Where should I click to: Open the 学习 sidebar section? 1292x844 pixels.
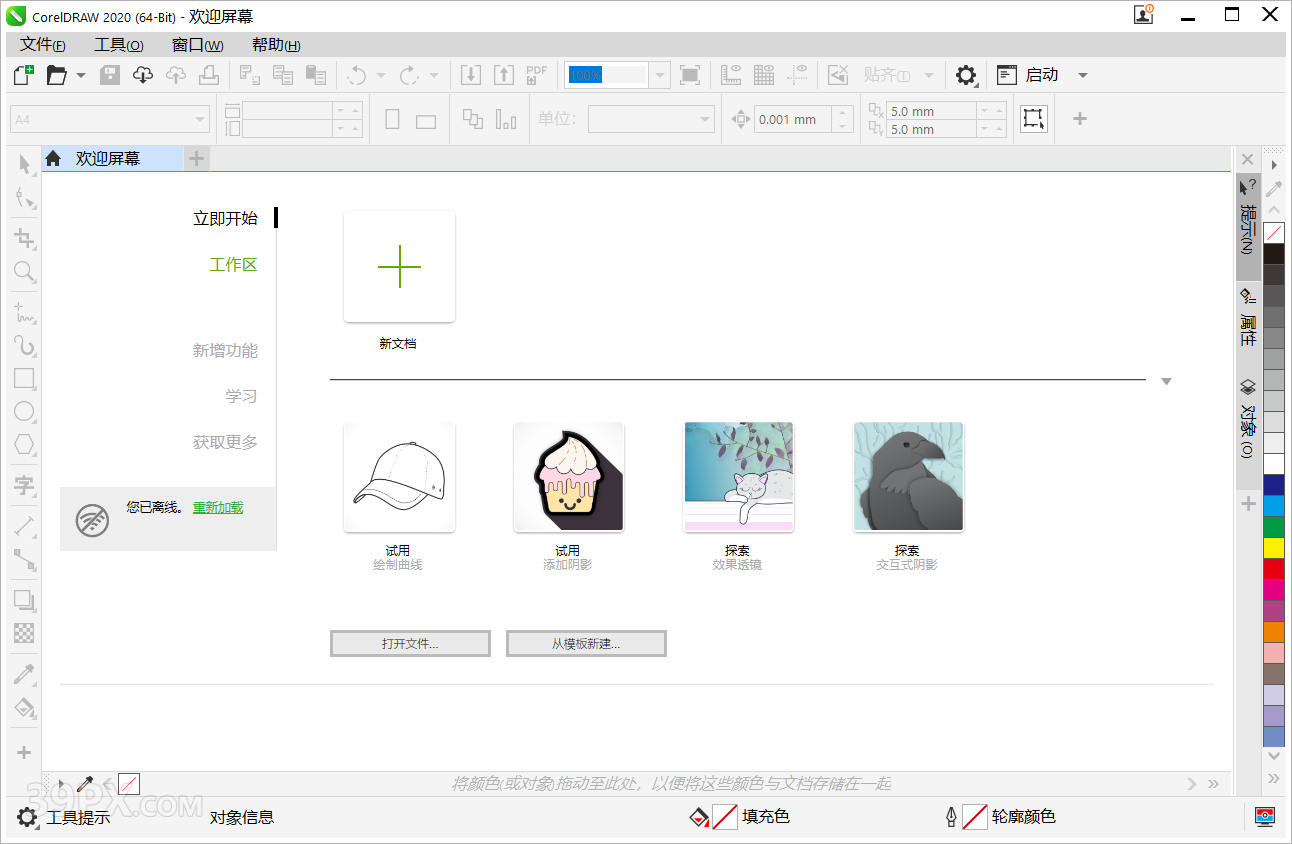(241, 397)
